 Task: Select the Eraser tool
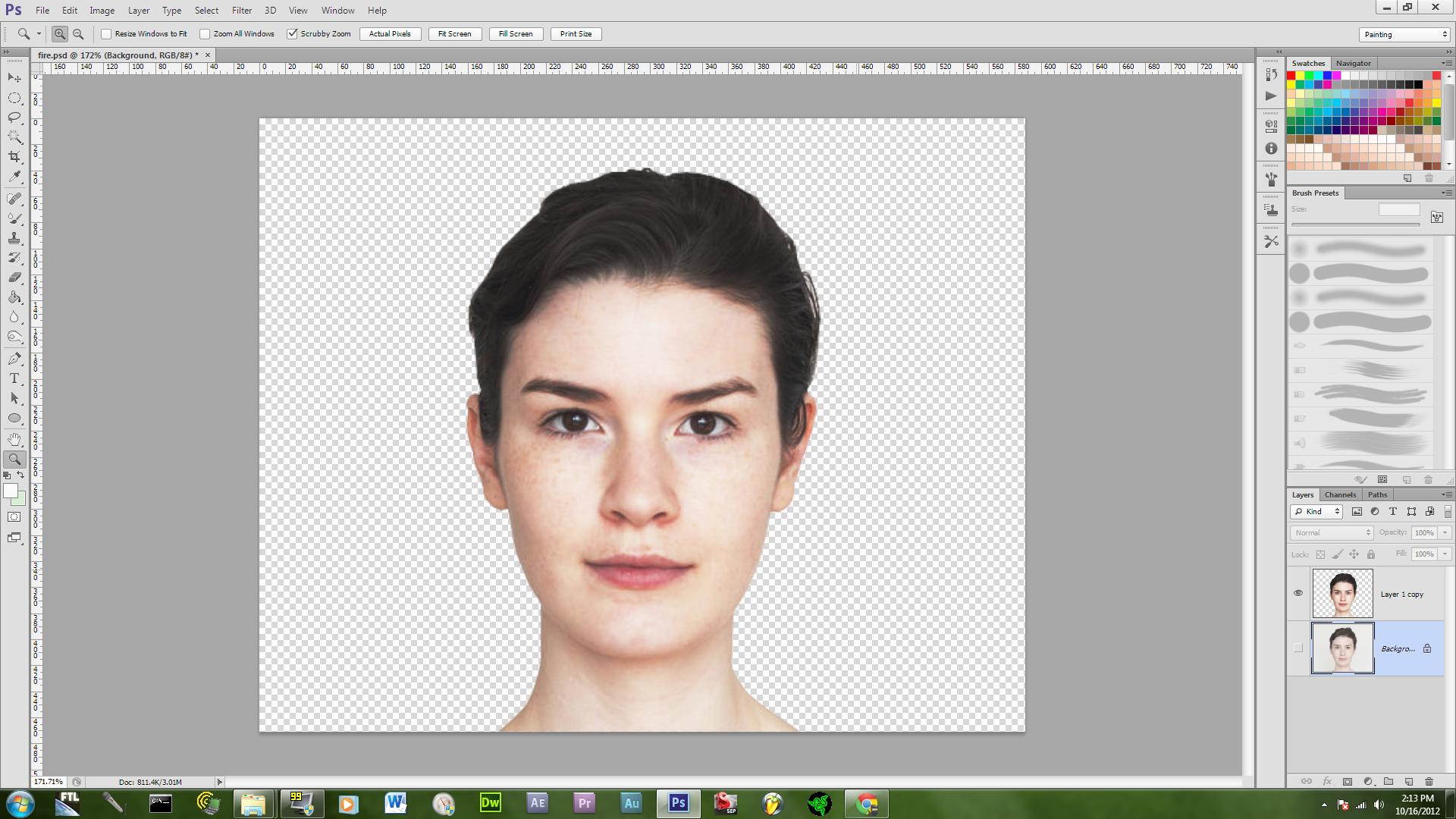tap(14, 278)
